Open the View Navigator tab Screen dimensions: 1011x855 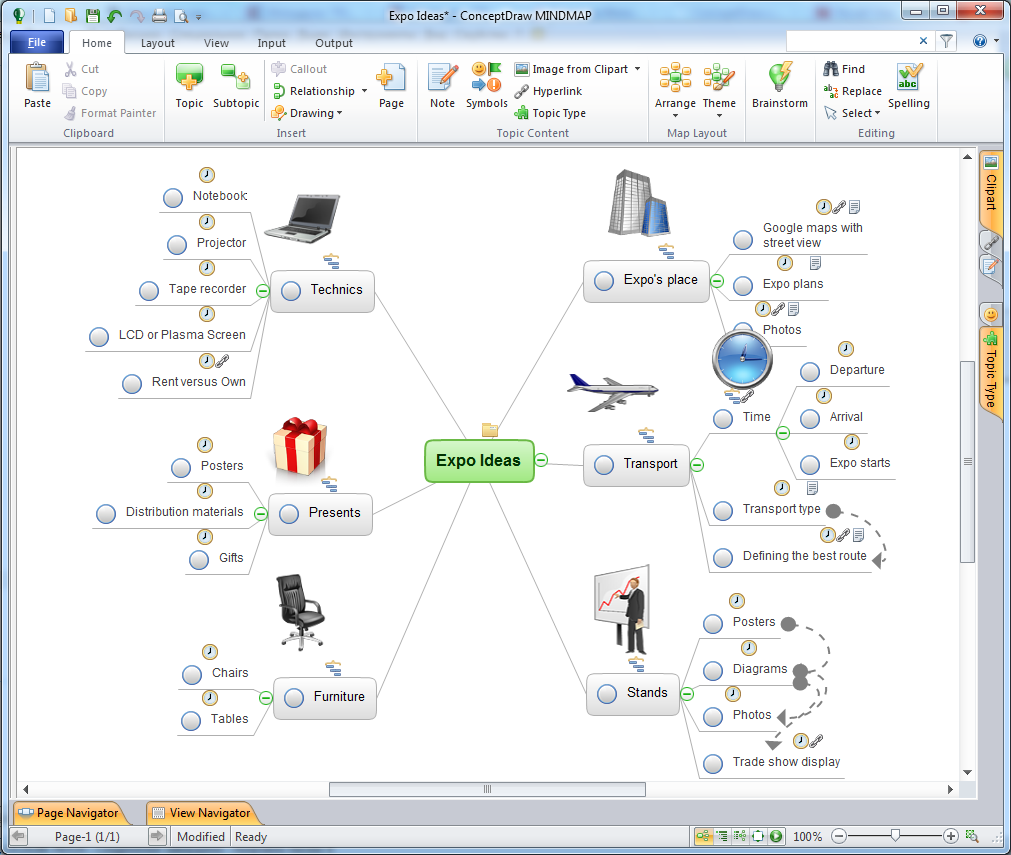(x=202, y=813)
